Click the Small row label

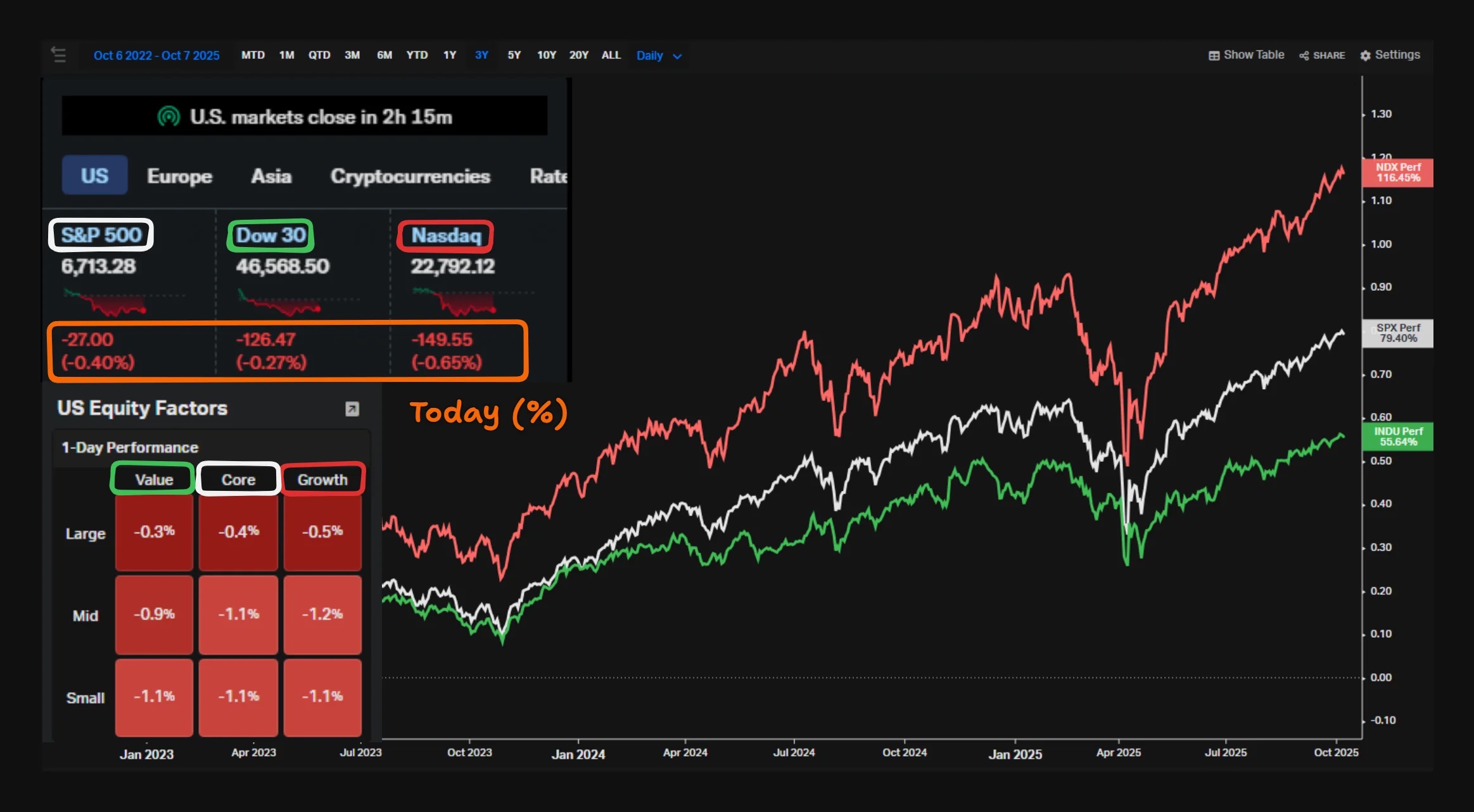point(86,698)
